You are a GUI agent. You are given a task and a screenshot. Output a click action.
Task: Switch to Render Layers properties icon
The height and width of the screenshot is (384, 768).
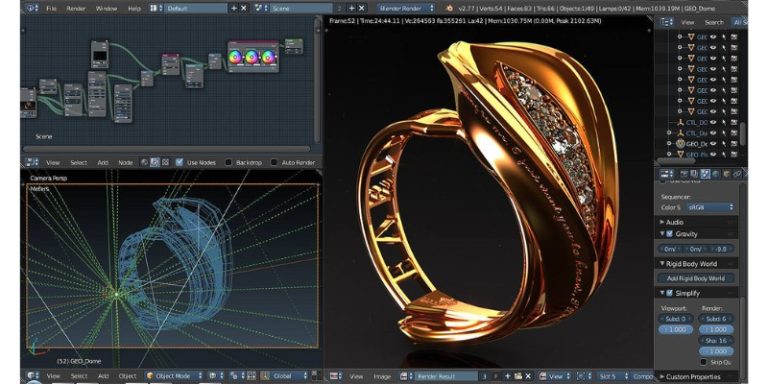(694, 173)
